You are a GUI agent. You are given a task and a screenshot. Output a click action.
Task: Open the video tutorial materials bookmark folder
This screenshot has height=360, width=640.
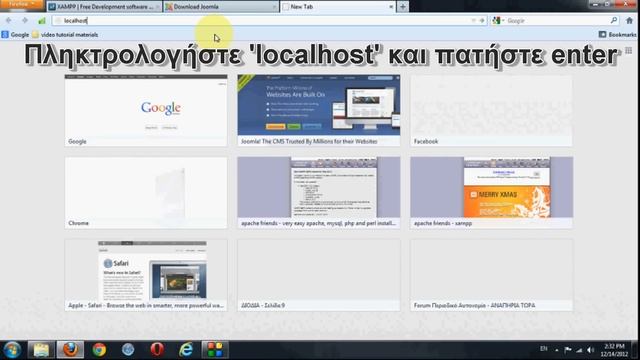point(65,35)
